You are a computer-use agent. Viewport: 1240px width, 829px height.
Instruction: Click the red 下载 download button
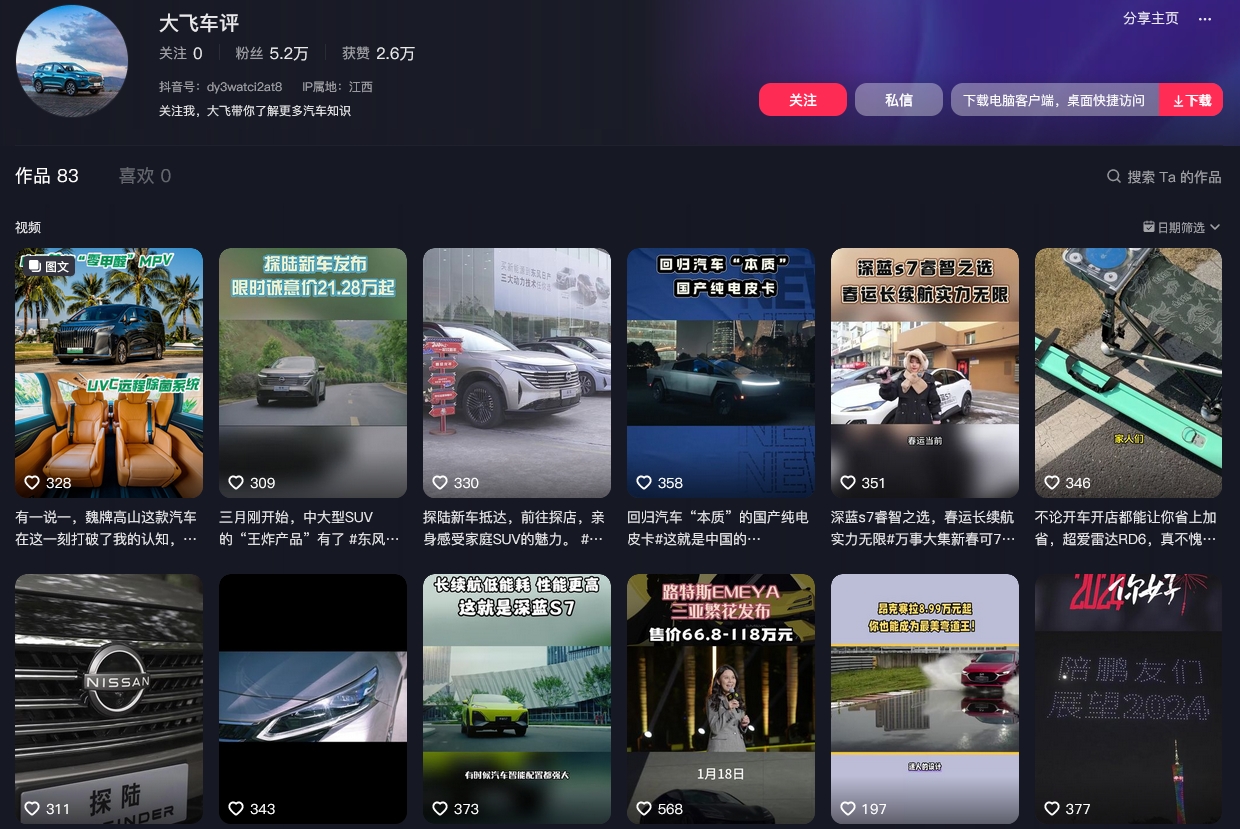coord(1191,100)
